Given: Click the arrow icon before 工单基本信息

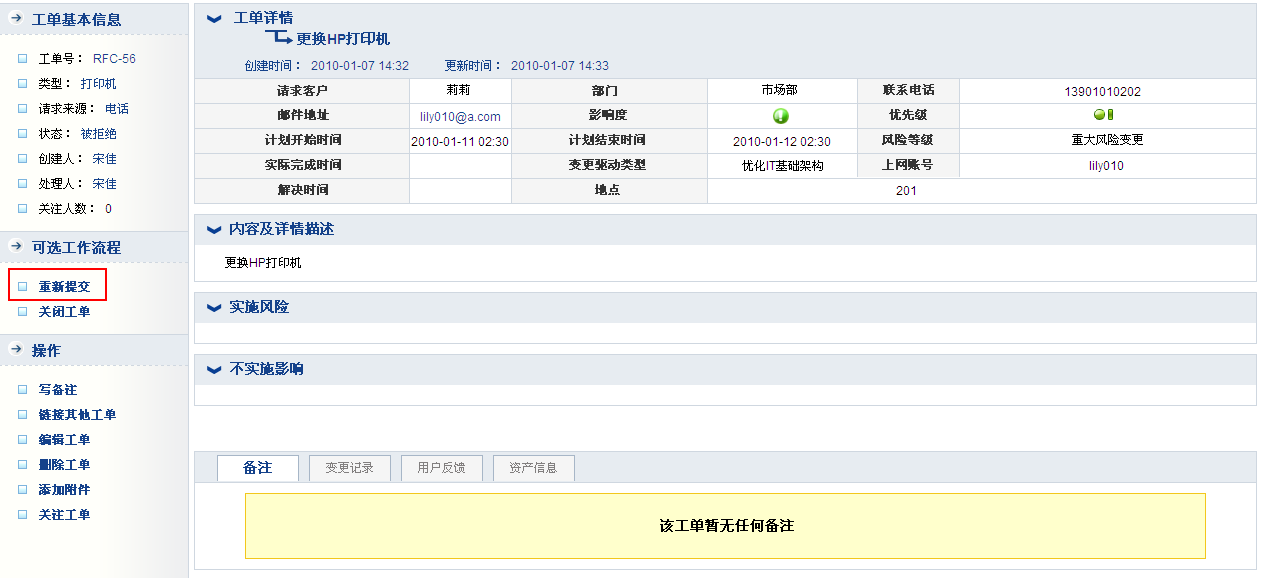Looking at the screenshot, I should 15,19.
